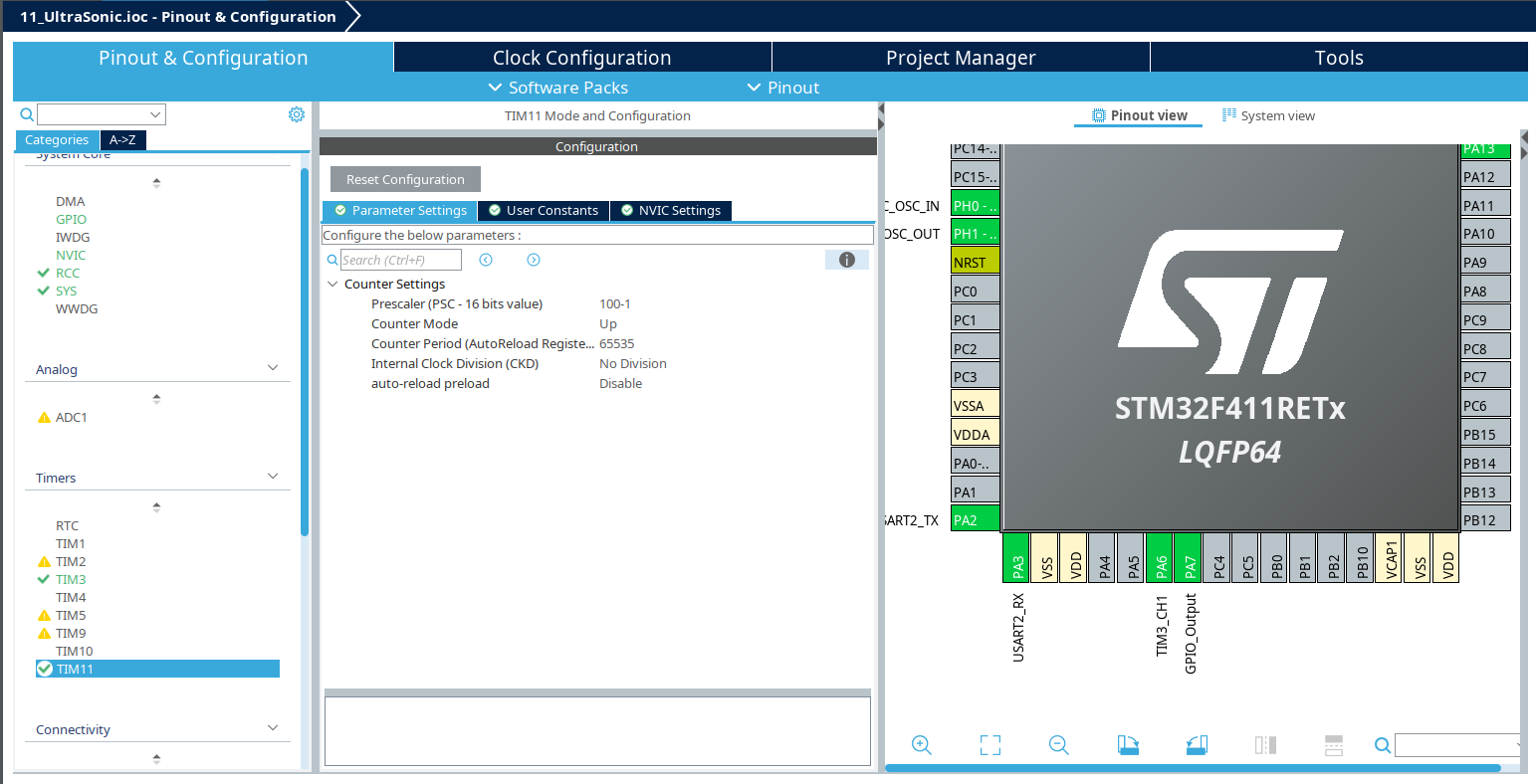Select RCC under System Core

[68, 273]
